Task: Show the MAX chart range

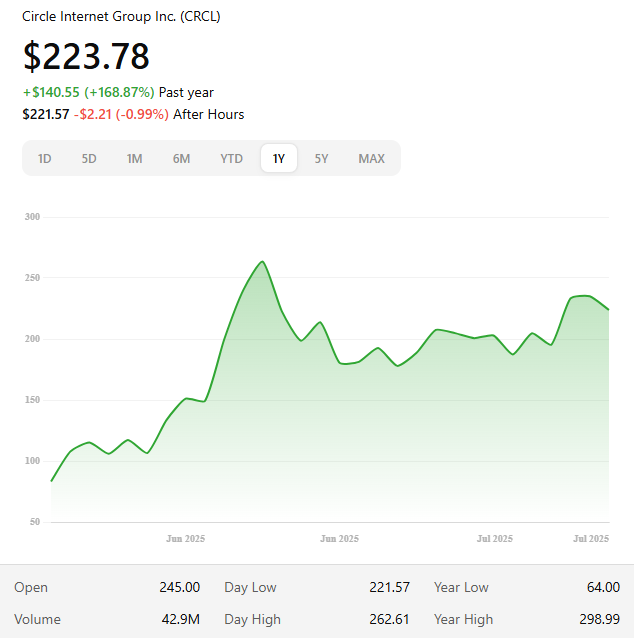Action: (x=372, y=158)
